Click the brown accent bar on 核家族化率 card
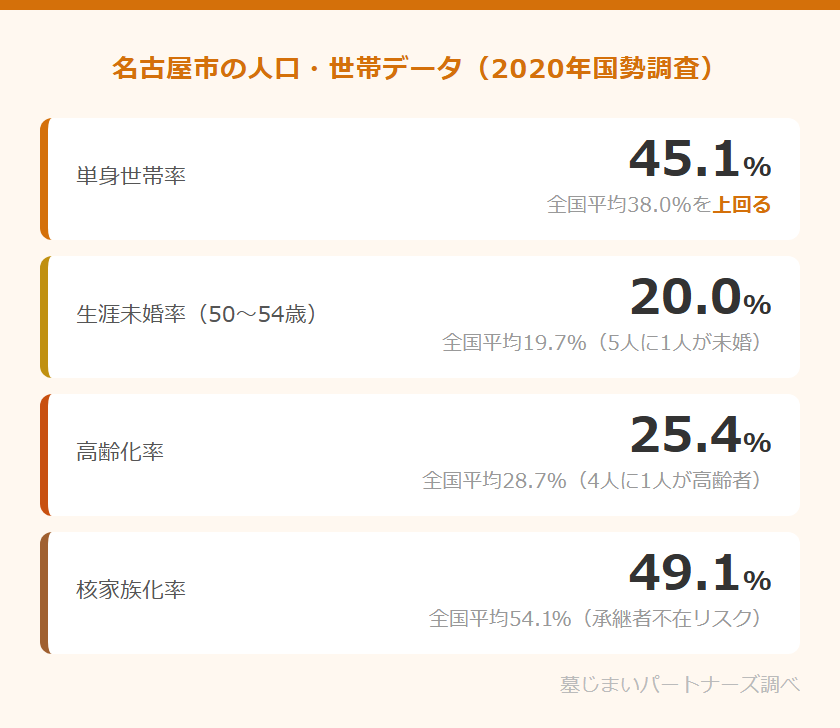Viewport: 840px width, 728px height. tap(44, 593)
